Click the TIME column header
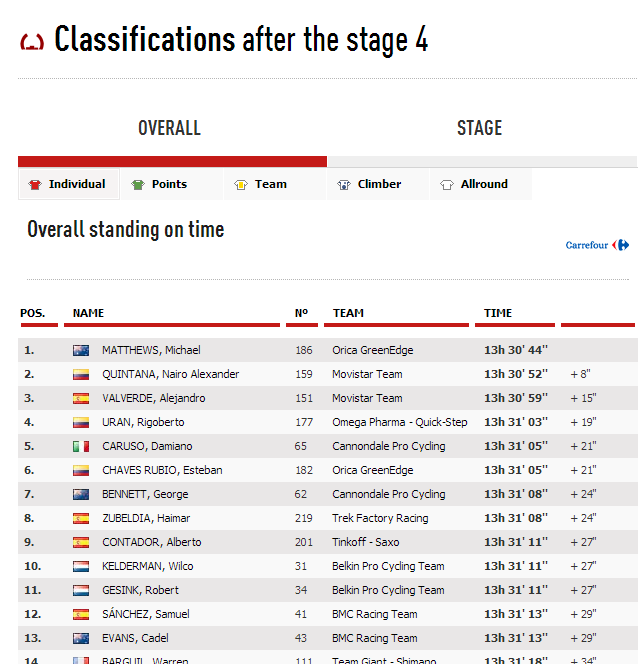 point(498,313)
